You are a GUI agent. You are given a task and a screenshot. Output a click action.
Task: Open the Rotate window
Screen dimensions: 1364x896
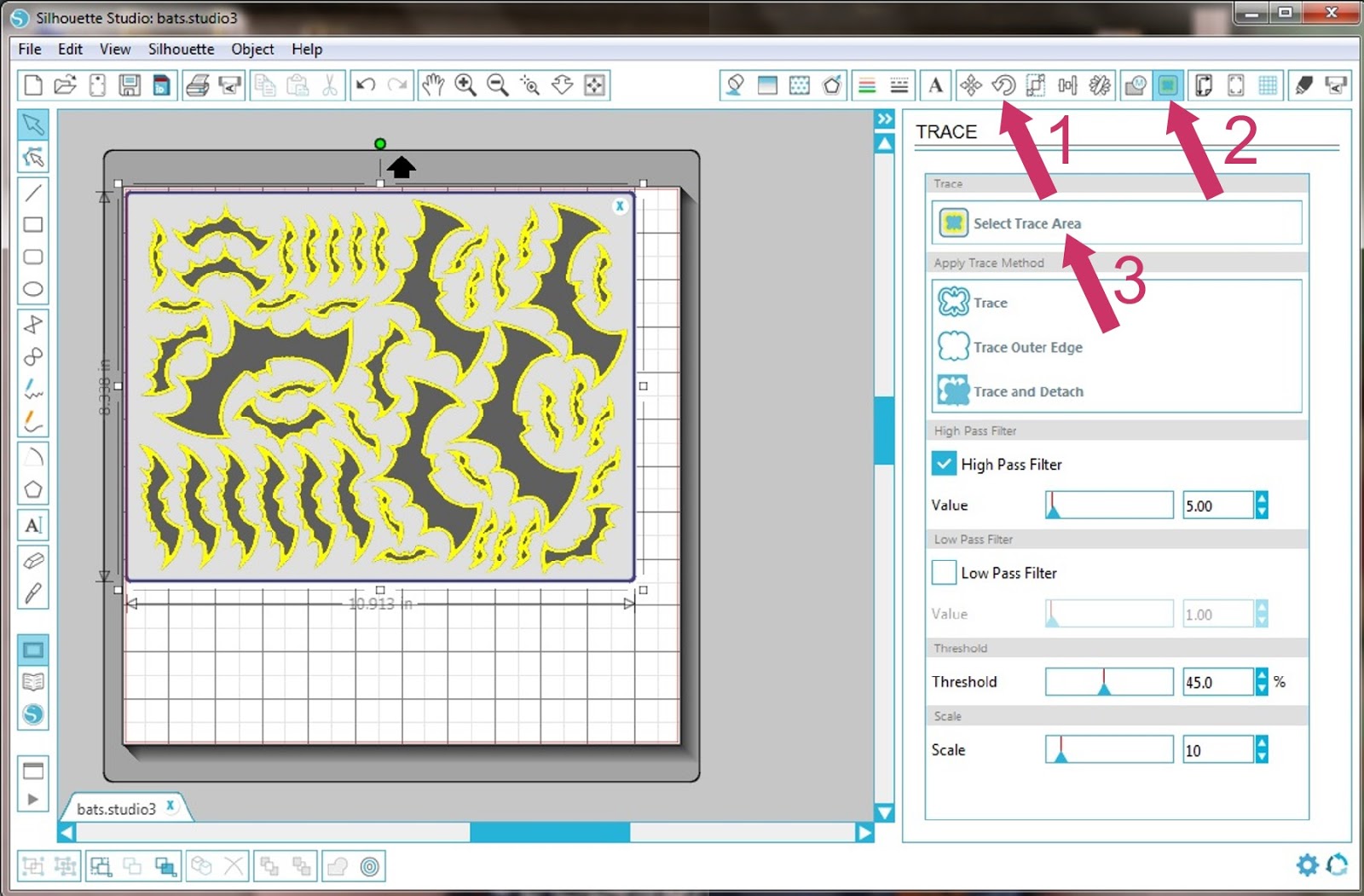click(1003, 85)
